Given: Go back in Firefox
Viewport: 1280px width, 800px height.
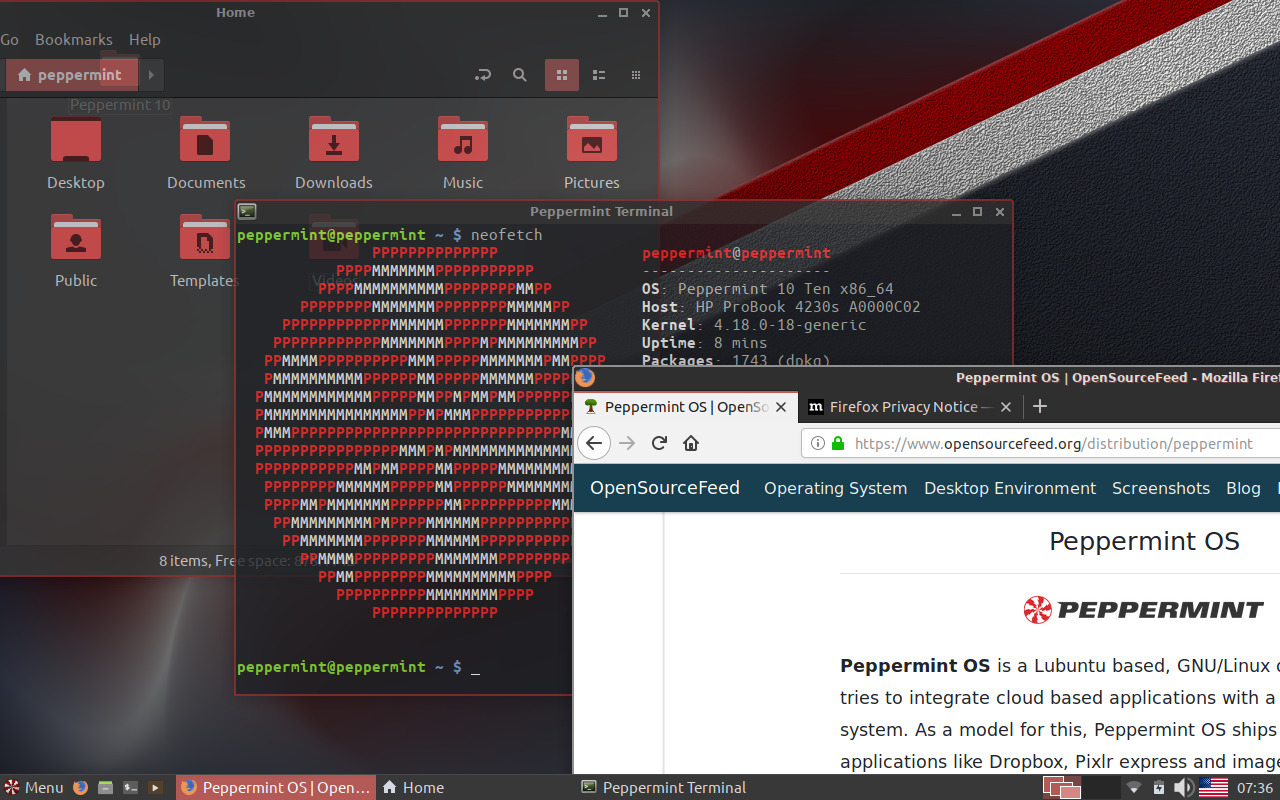Looking at the screenshot, I should [x=594, y=443].
